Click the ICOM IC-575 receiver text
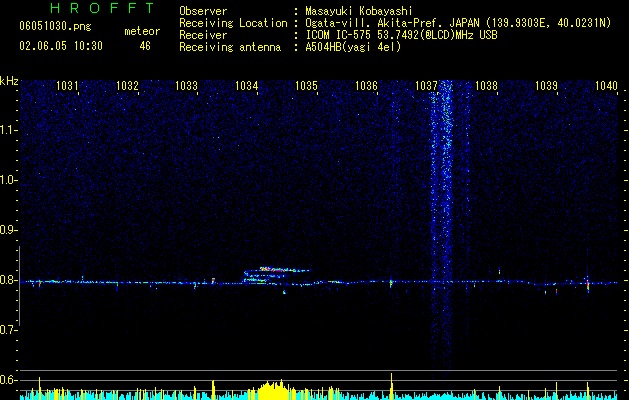The height and width of the screenshot is (400, 629). tap(401, 35)
